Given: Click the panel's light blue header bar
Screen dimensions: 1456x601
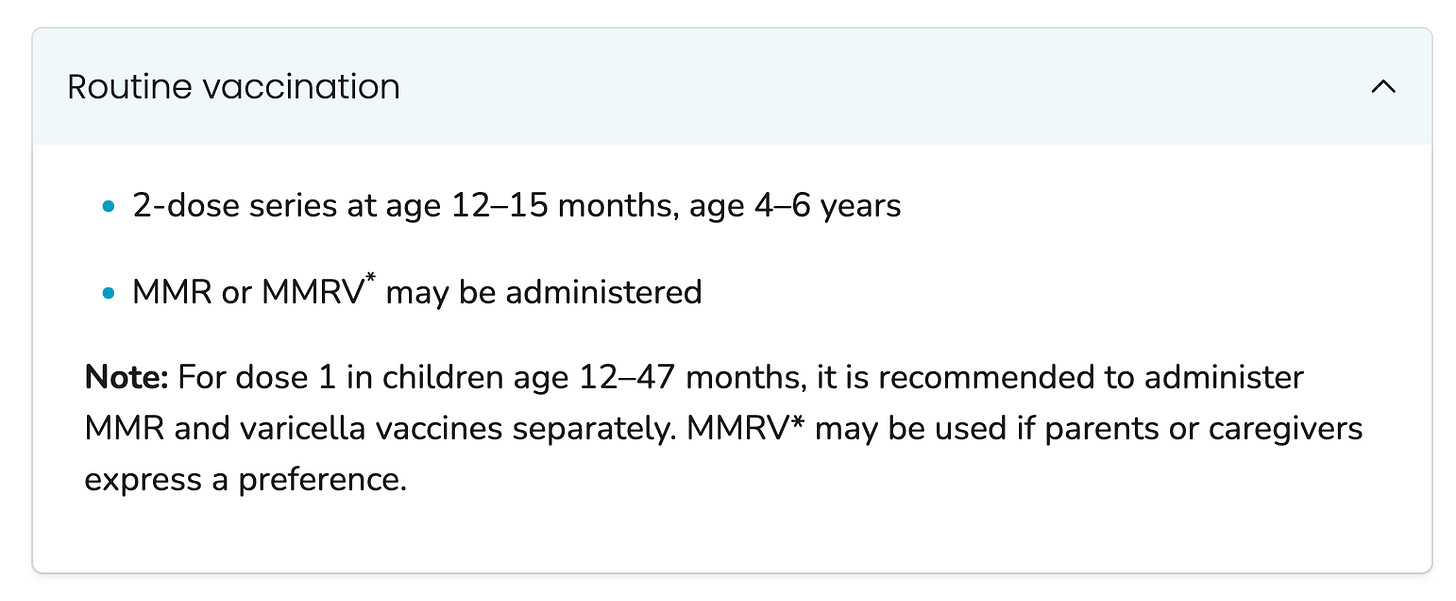Looking at the screenshot, I should tap(728, 87).
